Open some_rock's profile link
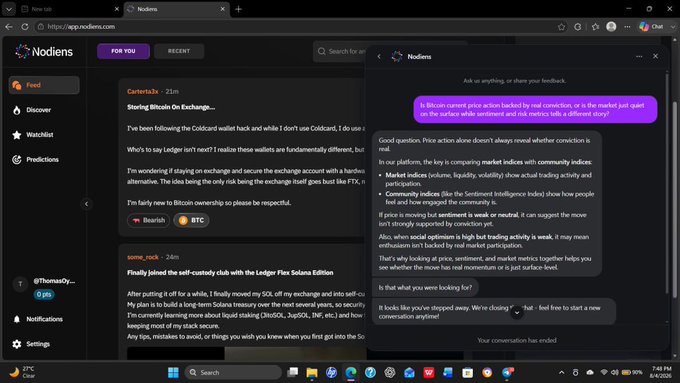 [x=143, y=257]
